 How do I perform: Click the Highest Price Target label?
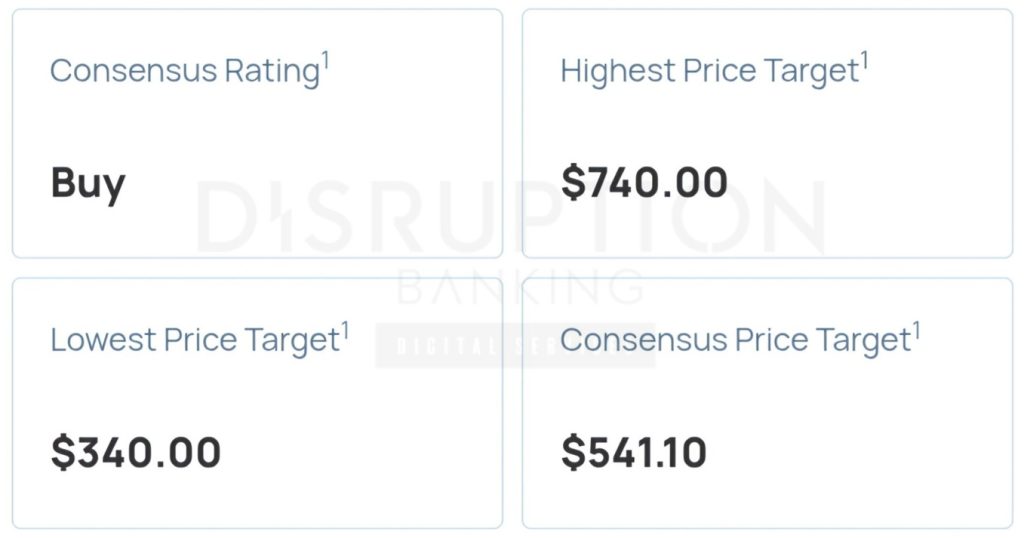(x=709, y=72)
